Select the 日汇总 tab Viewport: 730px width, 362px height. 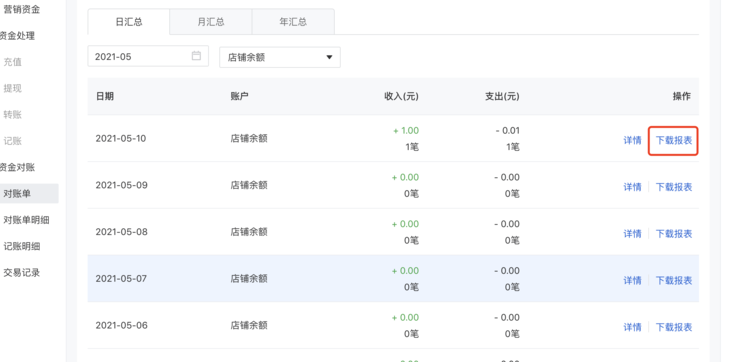[128, 22]
